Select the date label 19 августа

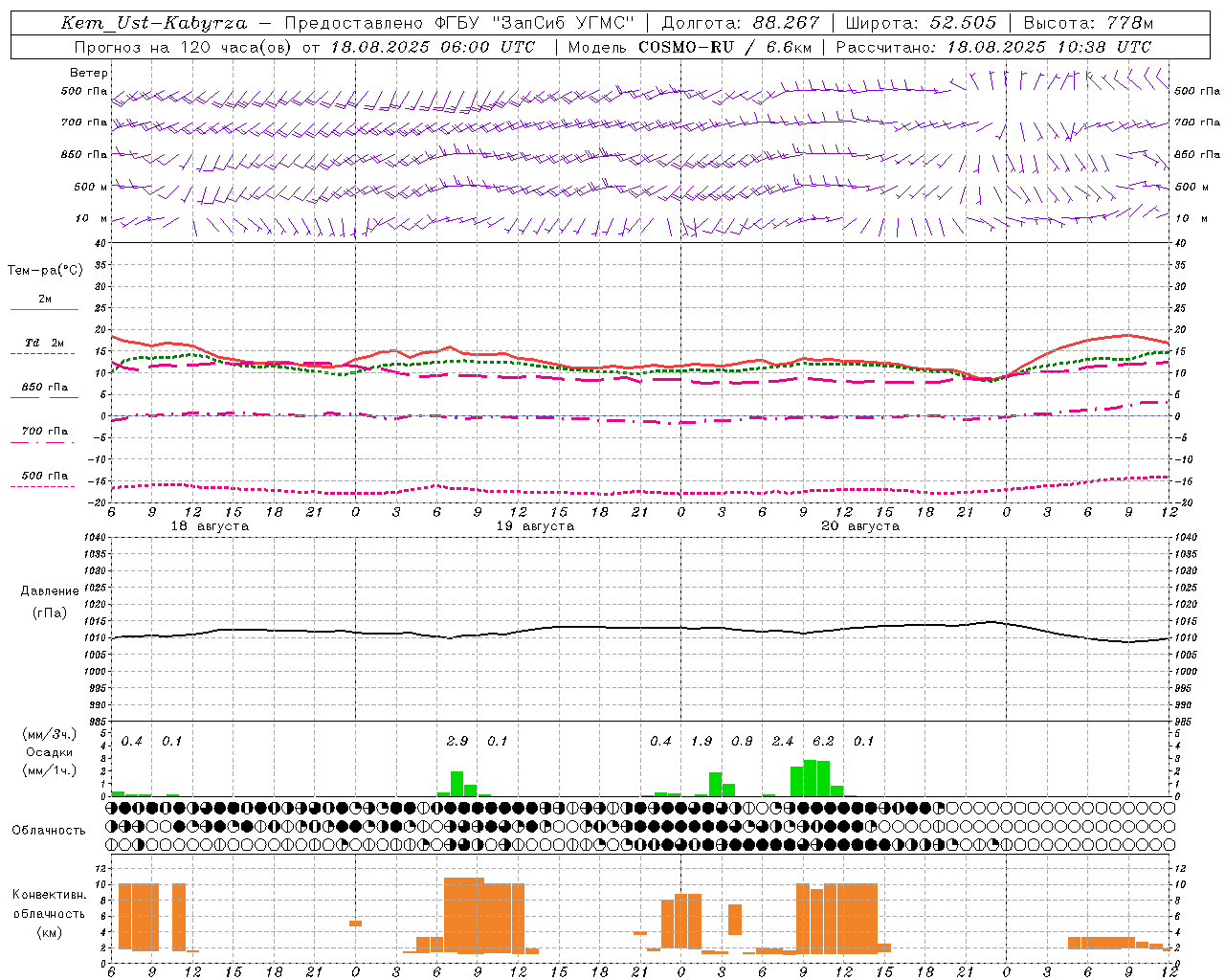[x=535, y=526]
